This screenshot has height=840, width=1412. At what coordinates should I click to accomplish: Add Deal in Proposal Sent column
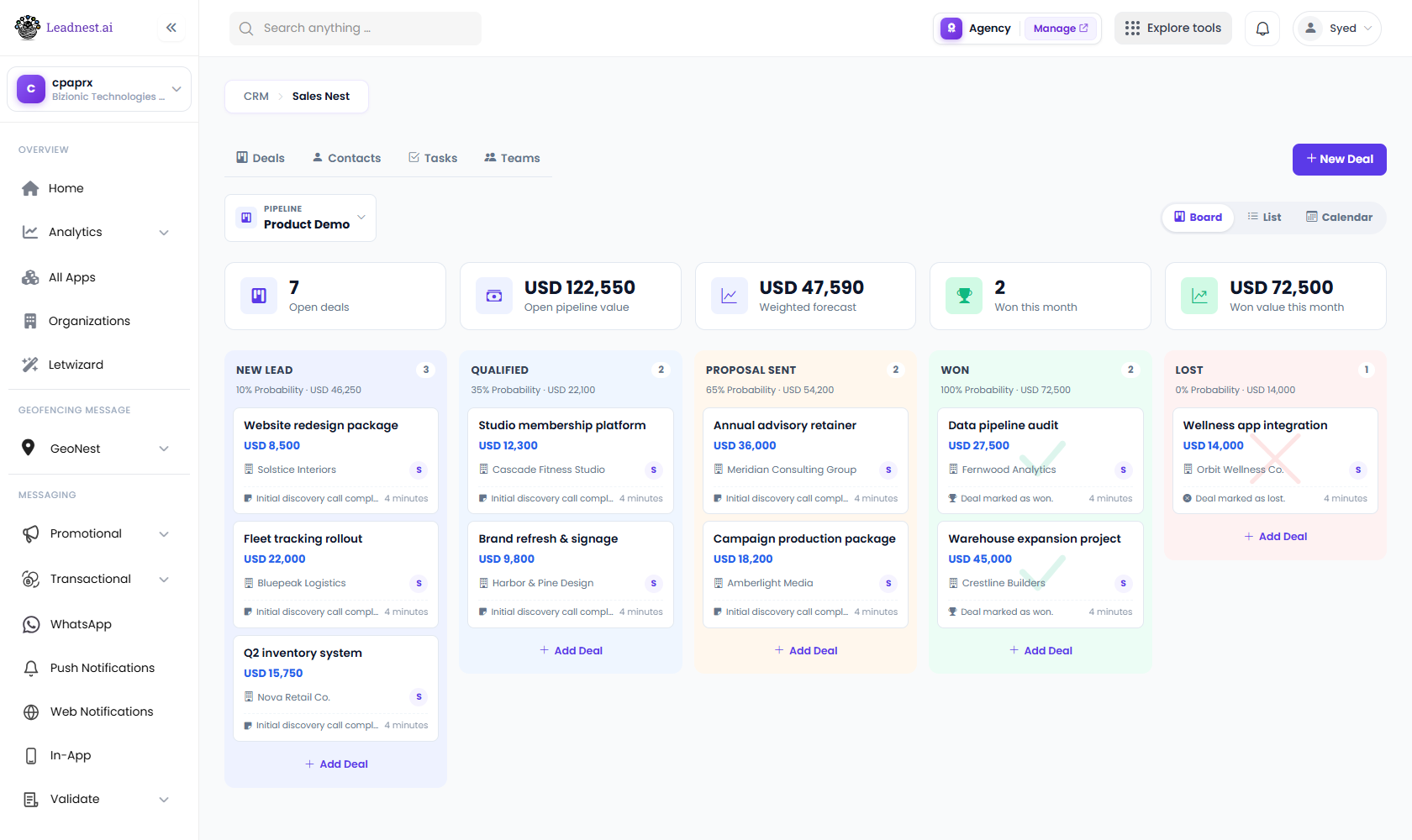tap(806, 650)
